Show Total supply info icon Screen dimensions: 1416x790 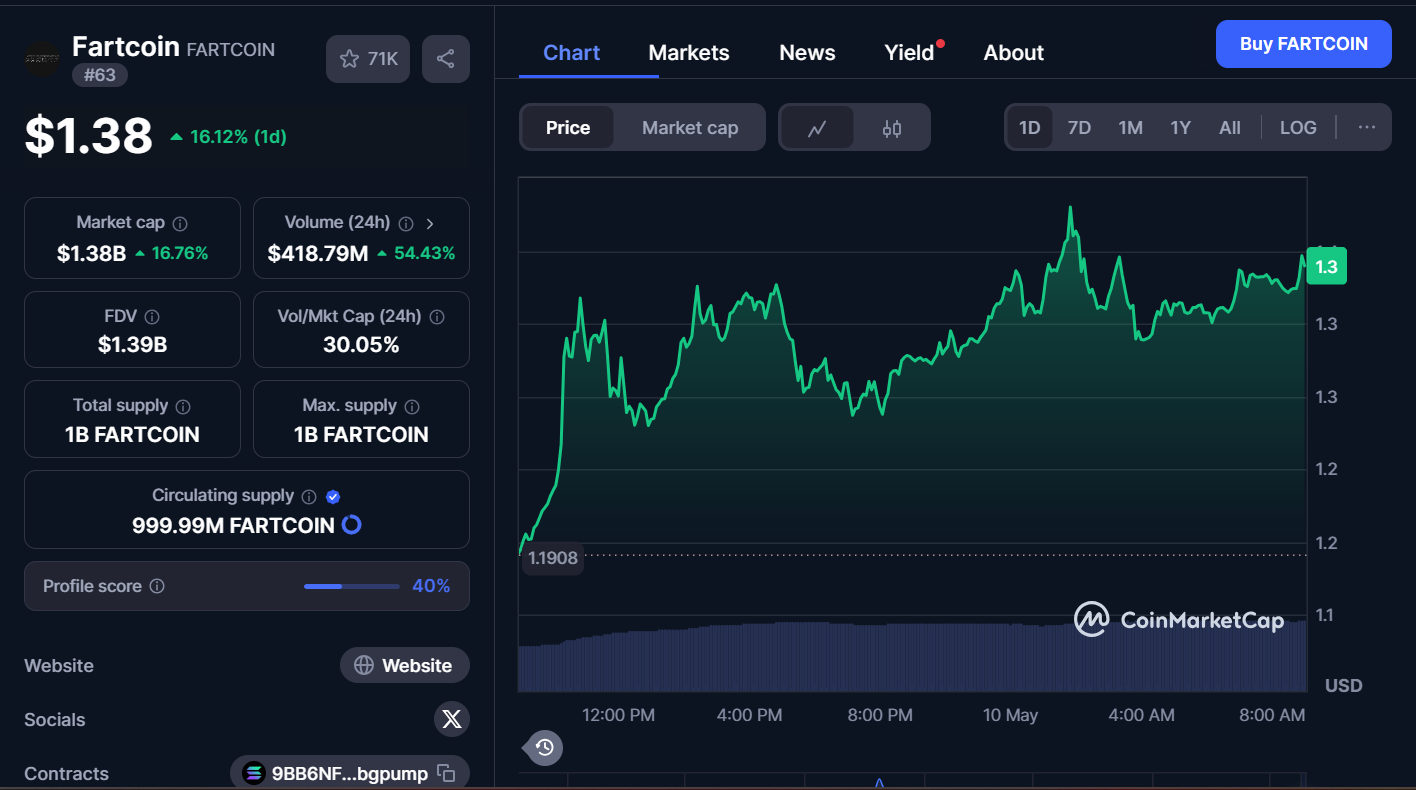click(183, 407)
